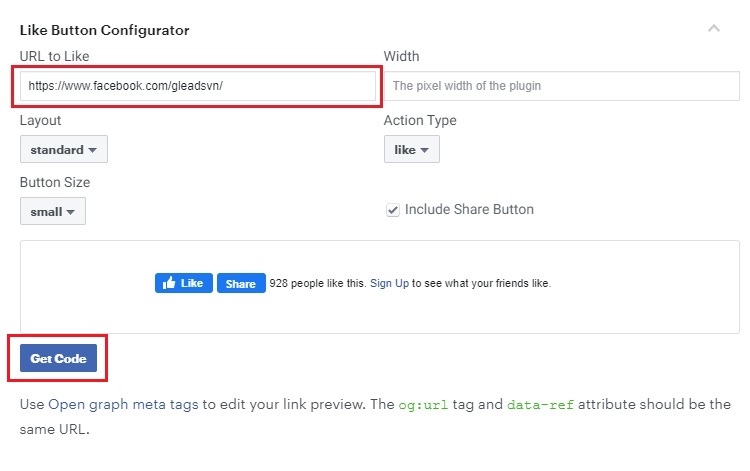Collapse the Like Button Configurator panel
Image resolution: width=750 pixels, height=471 pixels.
pos(714,29)
